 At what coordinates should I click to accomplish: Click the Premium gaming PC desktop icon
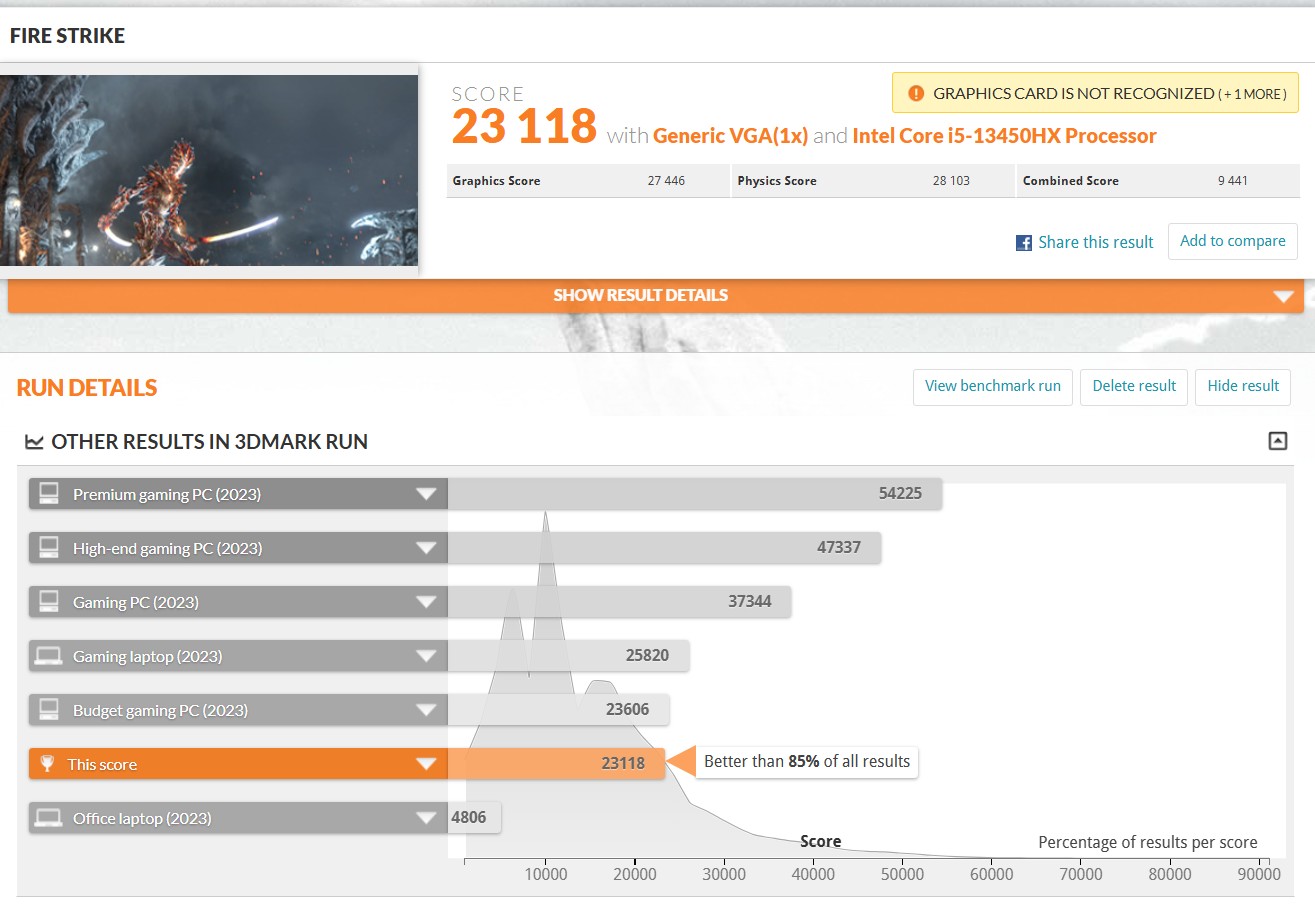coord(48,494)
